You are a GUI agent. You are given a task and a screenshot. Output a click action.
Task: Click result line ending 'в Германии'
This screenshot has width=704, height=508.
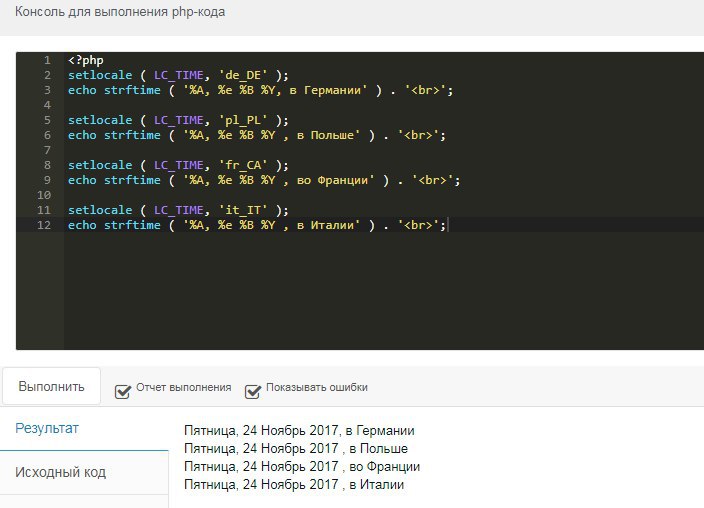(299, 430)
